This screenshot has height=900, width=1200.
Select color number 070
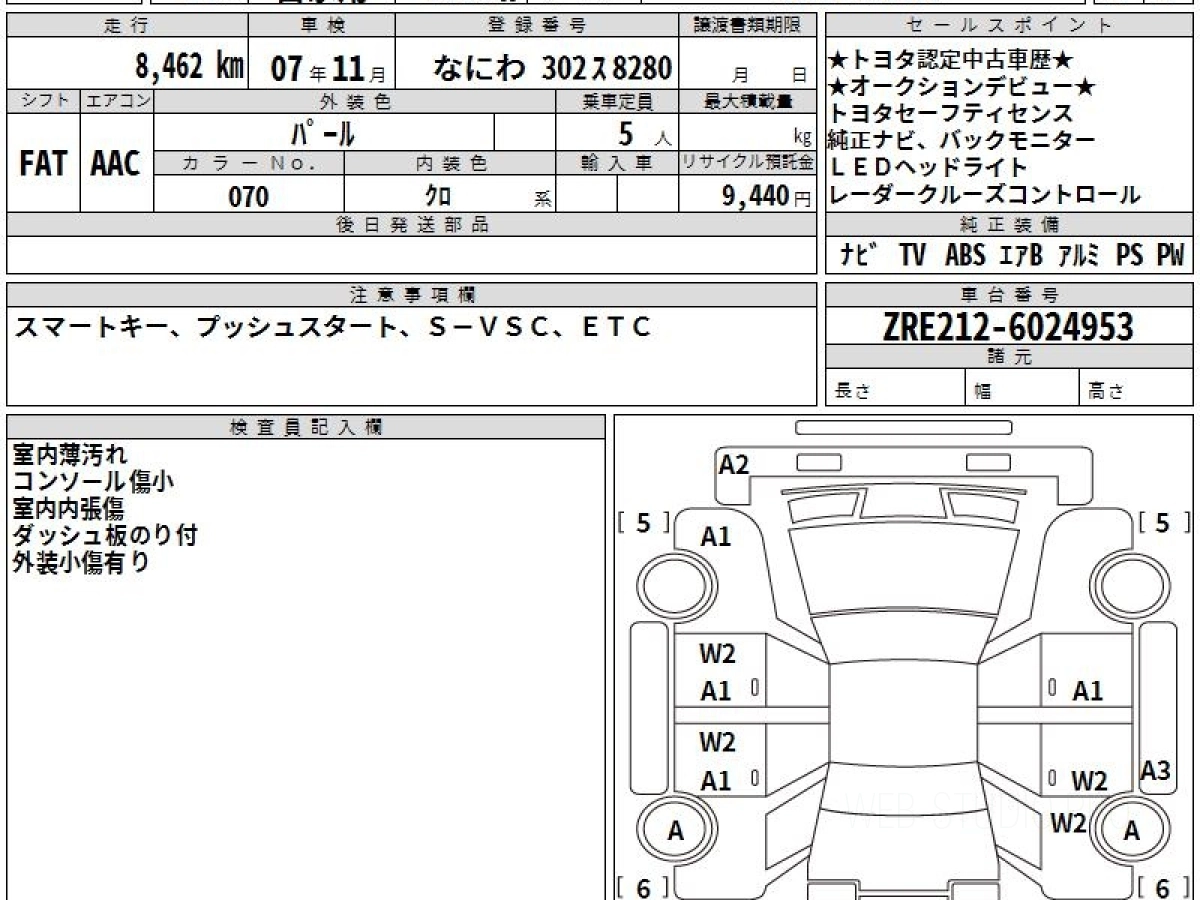tap(249, 196)
